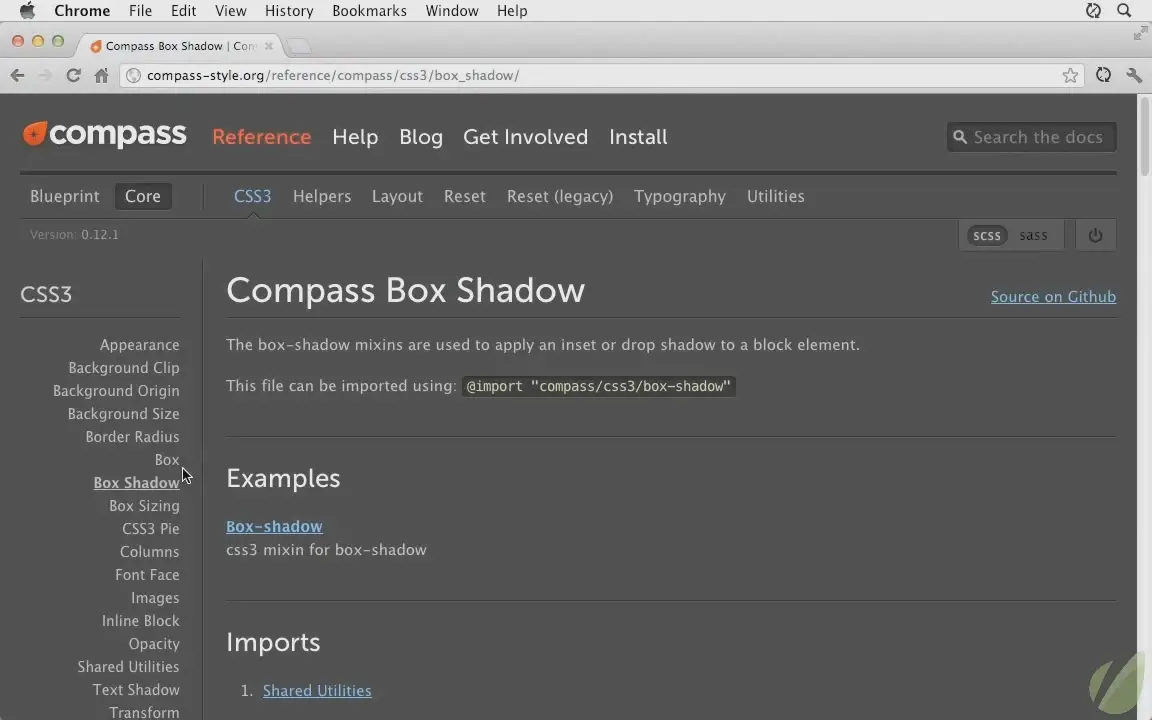The width and height of the screenshot is (1152, 720).
Task: Close the Compass Box Shadow tab
Action: click(269, 46)
